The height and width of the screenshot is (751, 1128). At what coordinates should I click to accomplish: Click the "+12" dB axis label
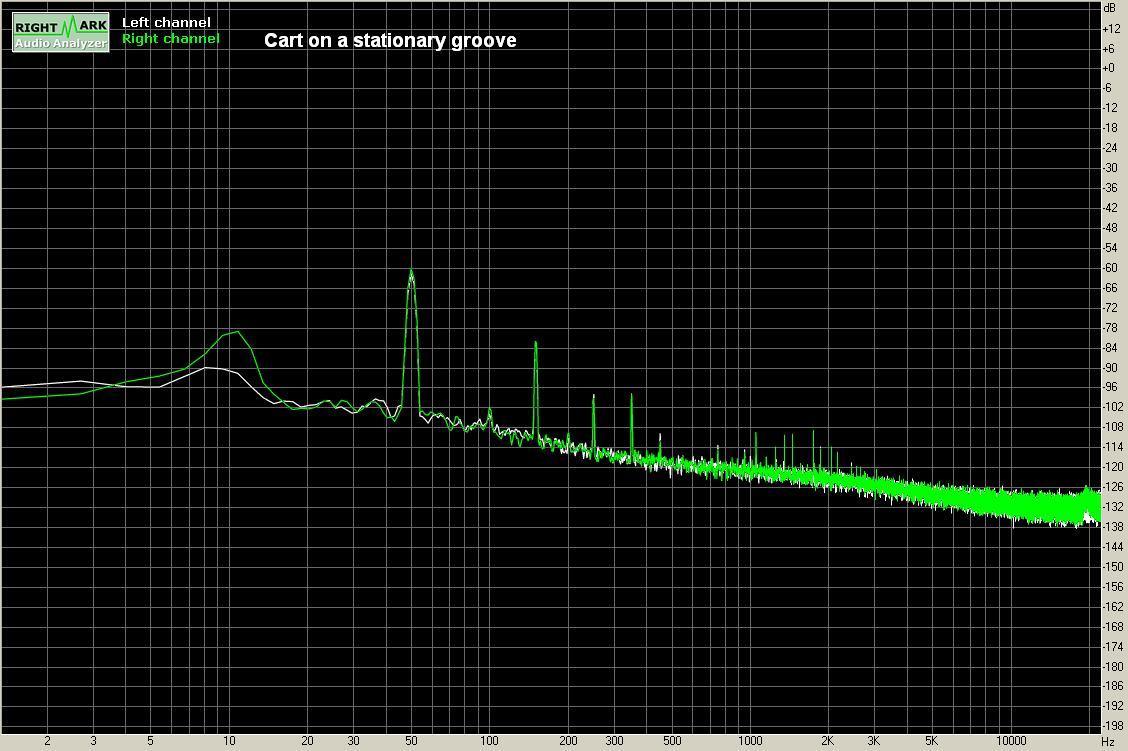pos(1111,28)
